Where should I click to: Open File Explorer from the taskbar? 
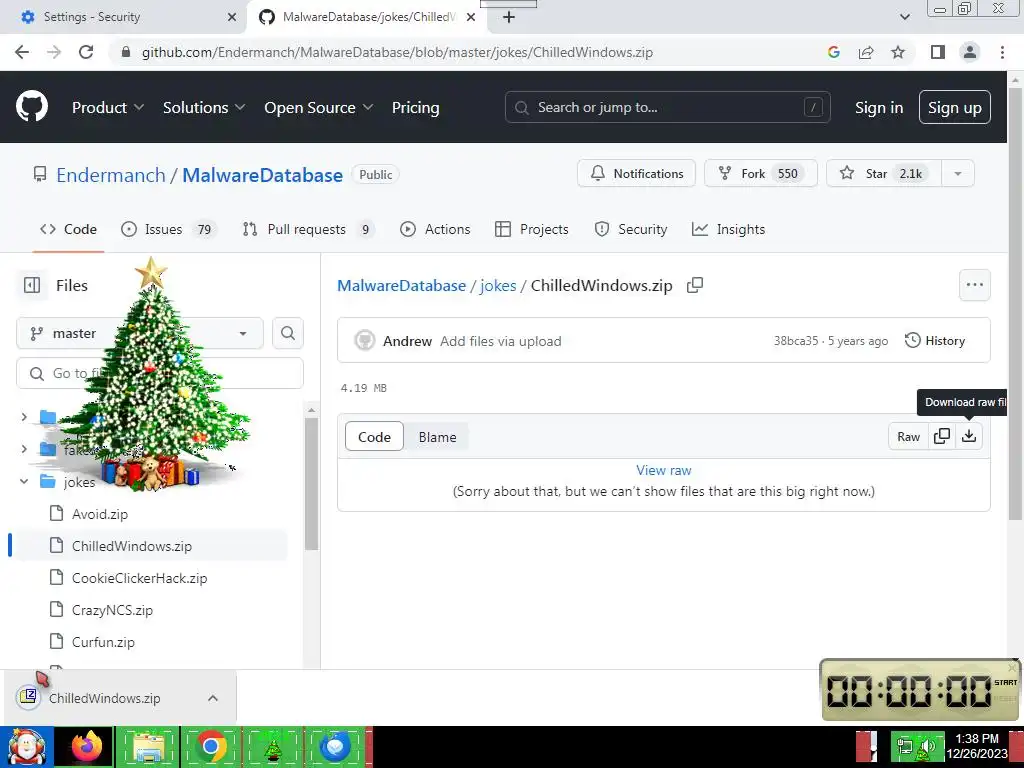(x=149, y=746)
